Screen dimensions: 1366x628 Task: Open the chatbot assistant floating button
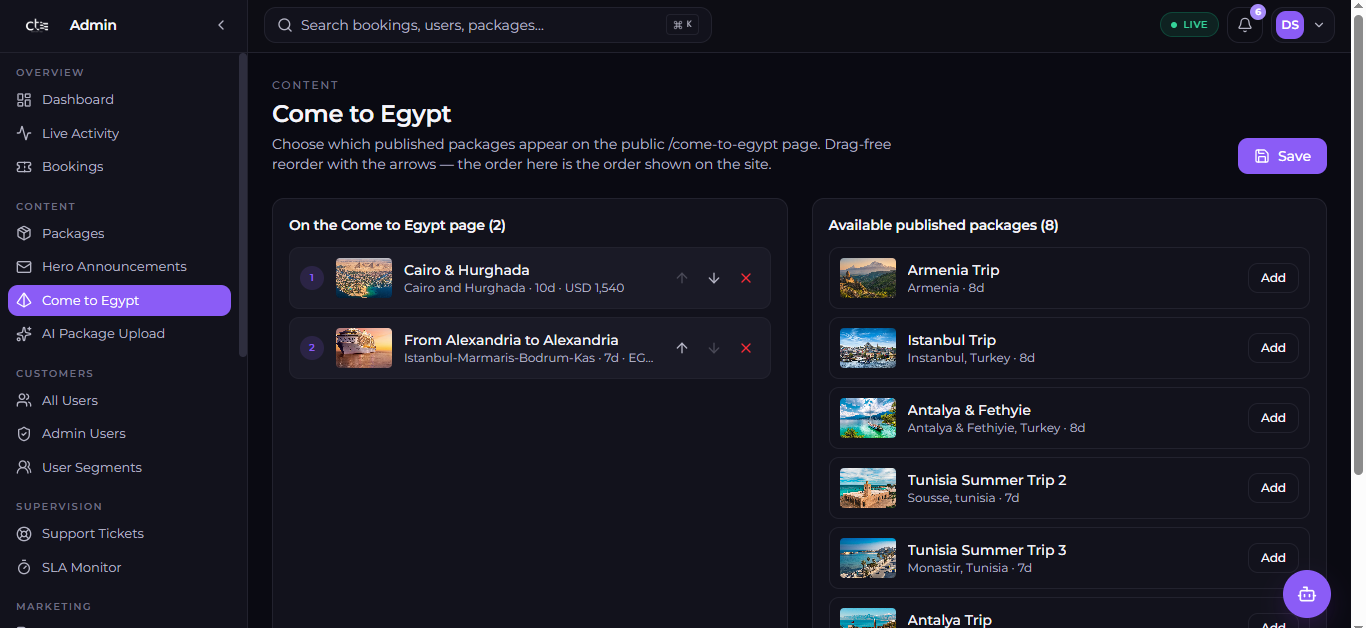tap(1307, 594)
